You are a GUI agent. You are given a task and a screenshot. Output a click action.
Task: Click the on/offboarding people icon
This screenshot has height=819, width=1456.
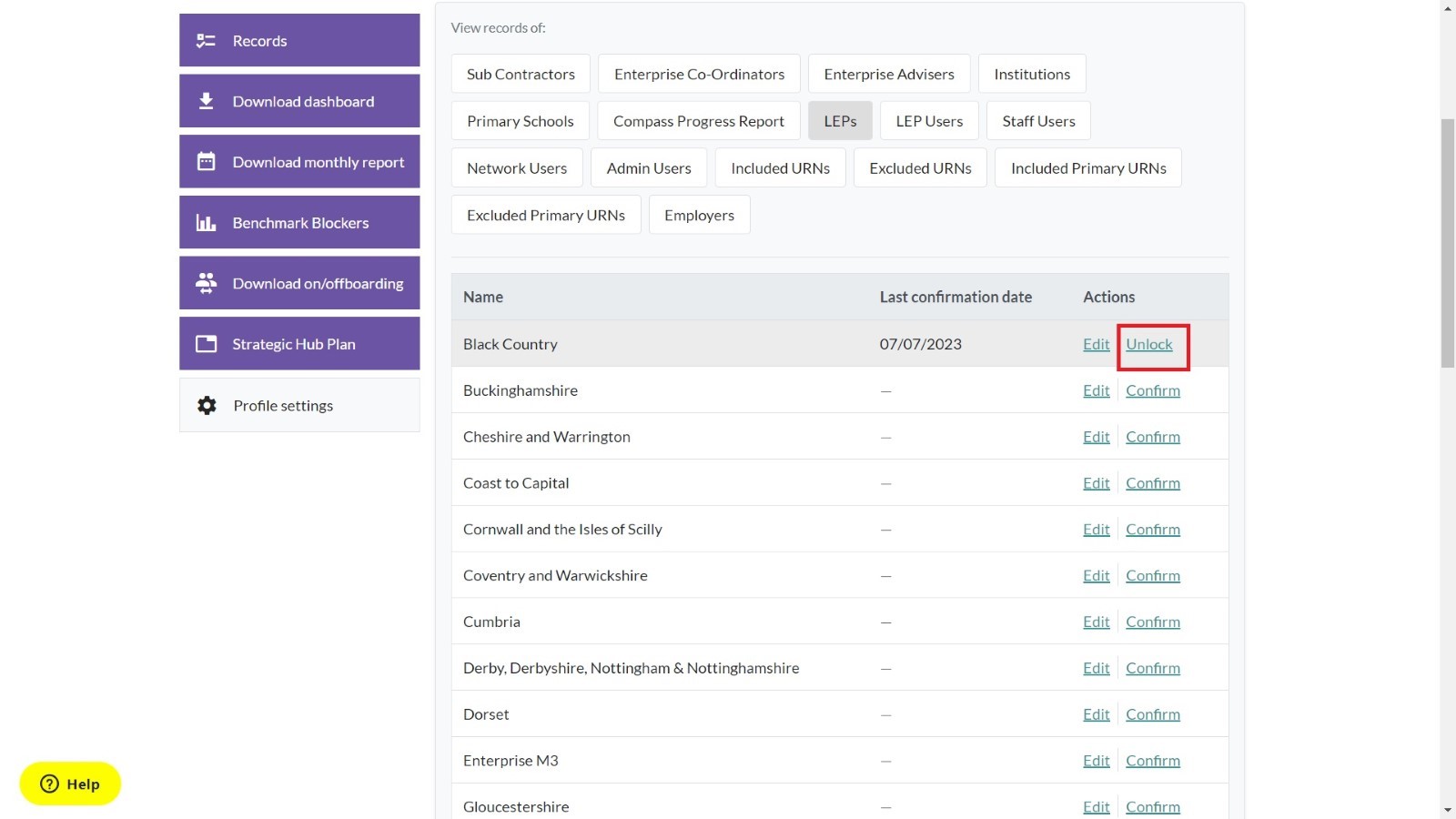click(x=207, y=283)
